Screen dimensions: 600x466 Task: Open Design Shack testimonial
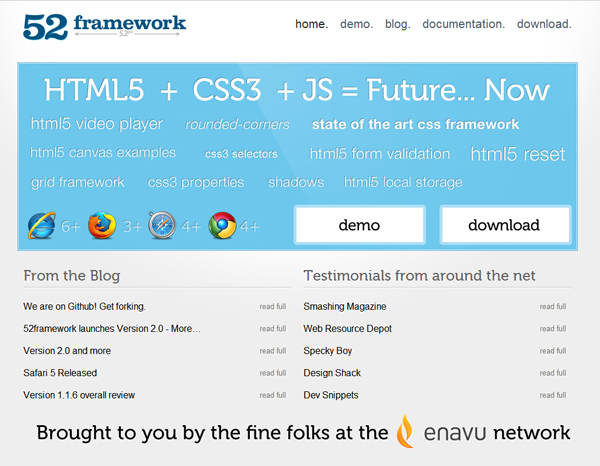[x=332, y=373]
